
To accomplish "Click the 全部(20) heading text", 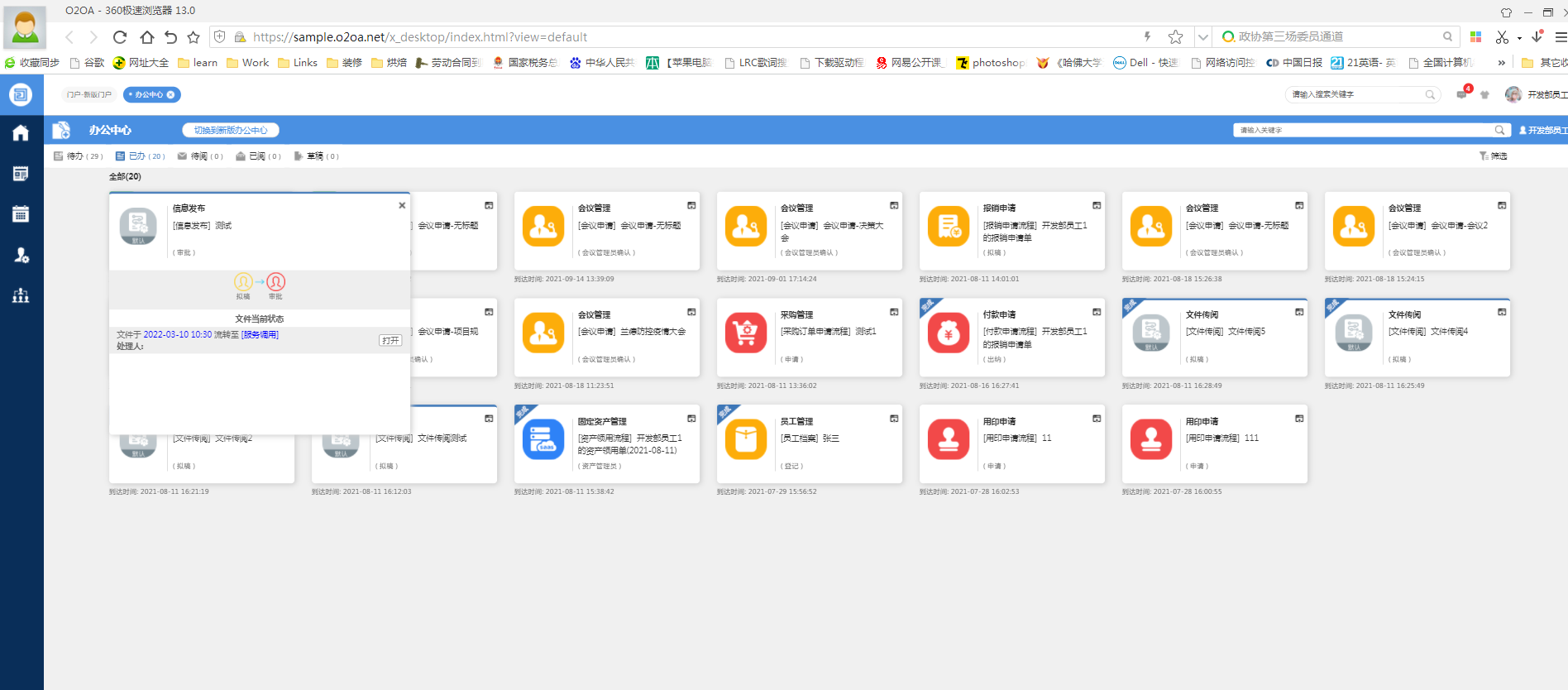I will click(x=125, y=177).
